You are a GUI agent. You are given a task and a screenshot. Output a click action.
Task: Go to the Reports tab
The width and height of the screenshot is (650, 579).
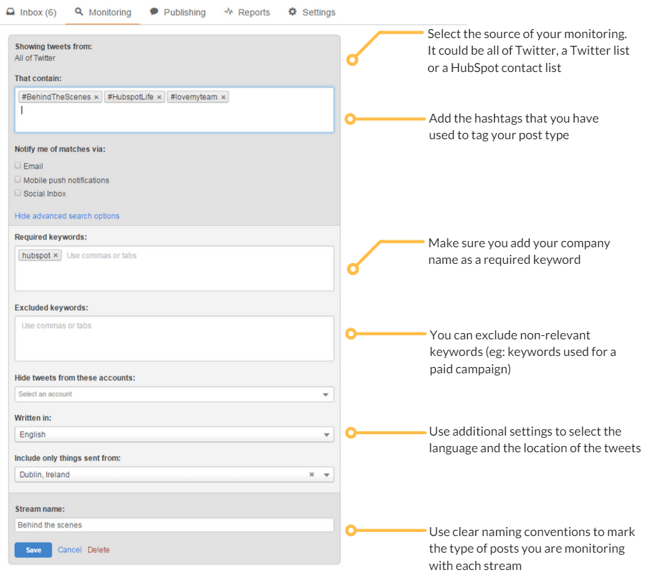[247, 12]
